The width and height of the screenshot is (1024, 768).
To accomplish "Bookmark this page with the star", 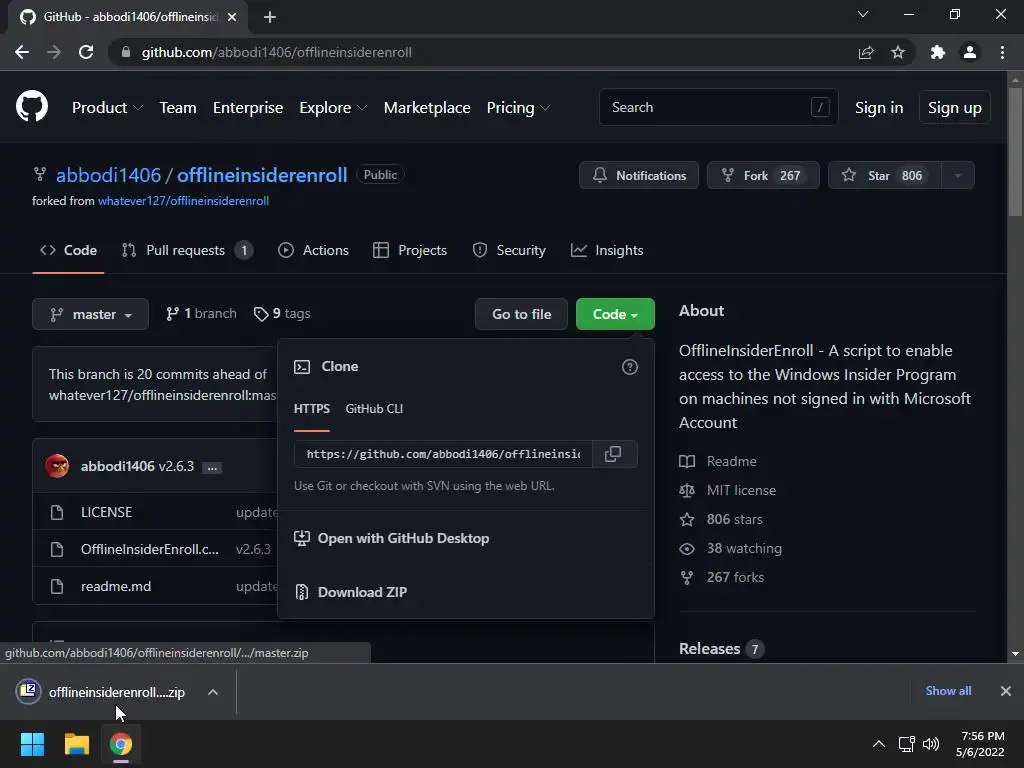I will pos(898,52).
